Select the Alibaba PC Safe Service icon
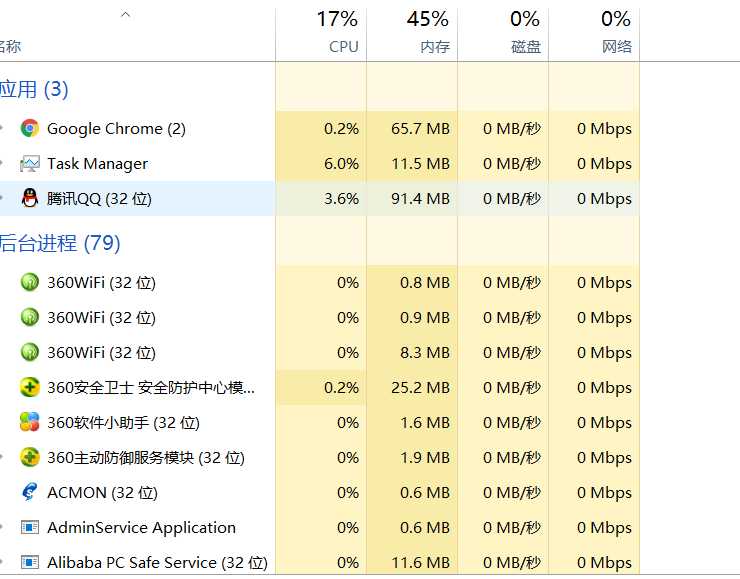The image size is (740, 579). click(x=30, y=562)
